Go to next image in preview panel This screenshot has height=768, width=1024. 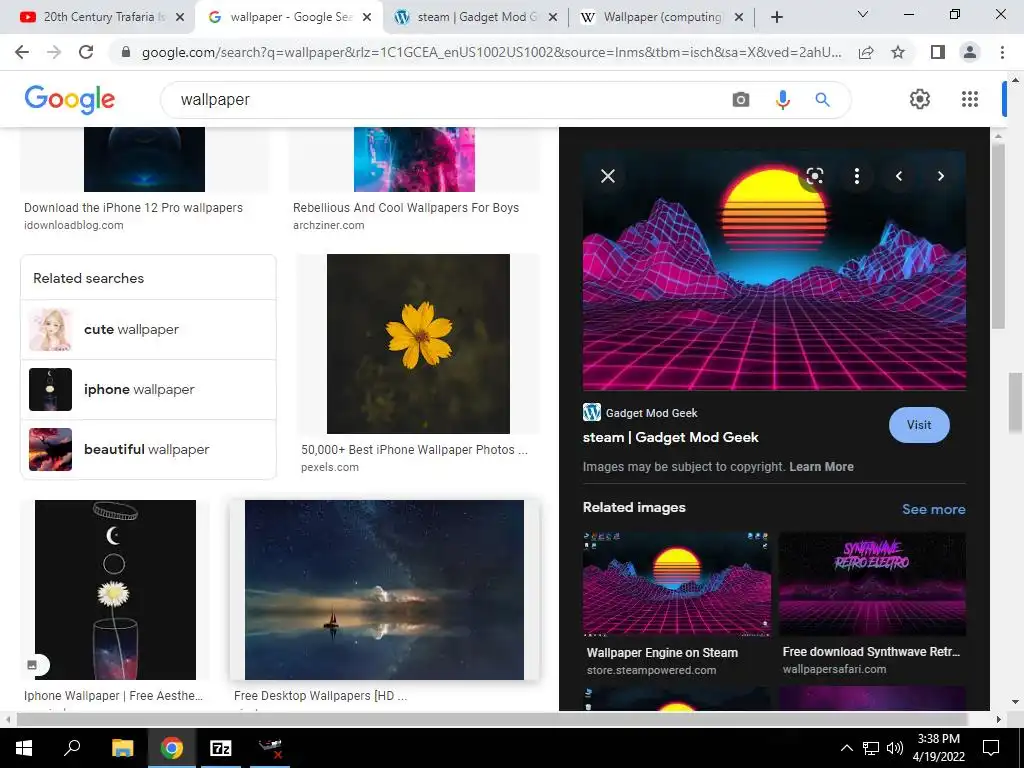[x=940, y=176]
